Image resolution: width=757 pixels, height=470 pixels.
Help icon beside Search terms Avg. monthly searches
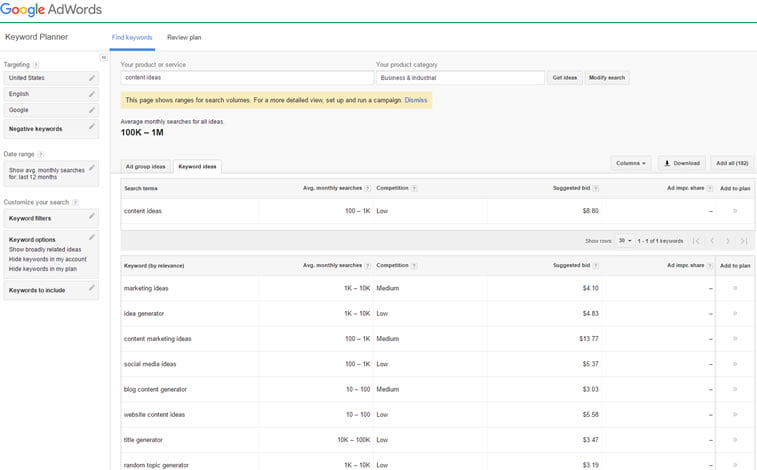click(x=367, y=188)
